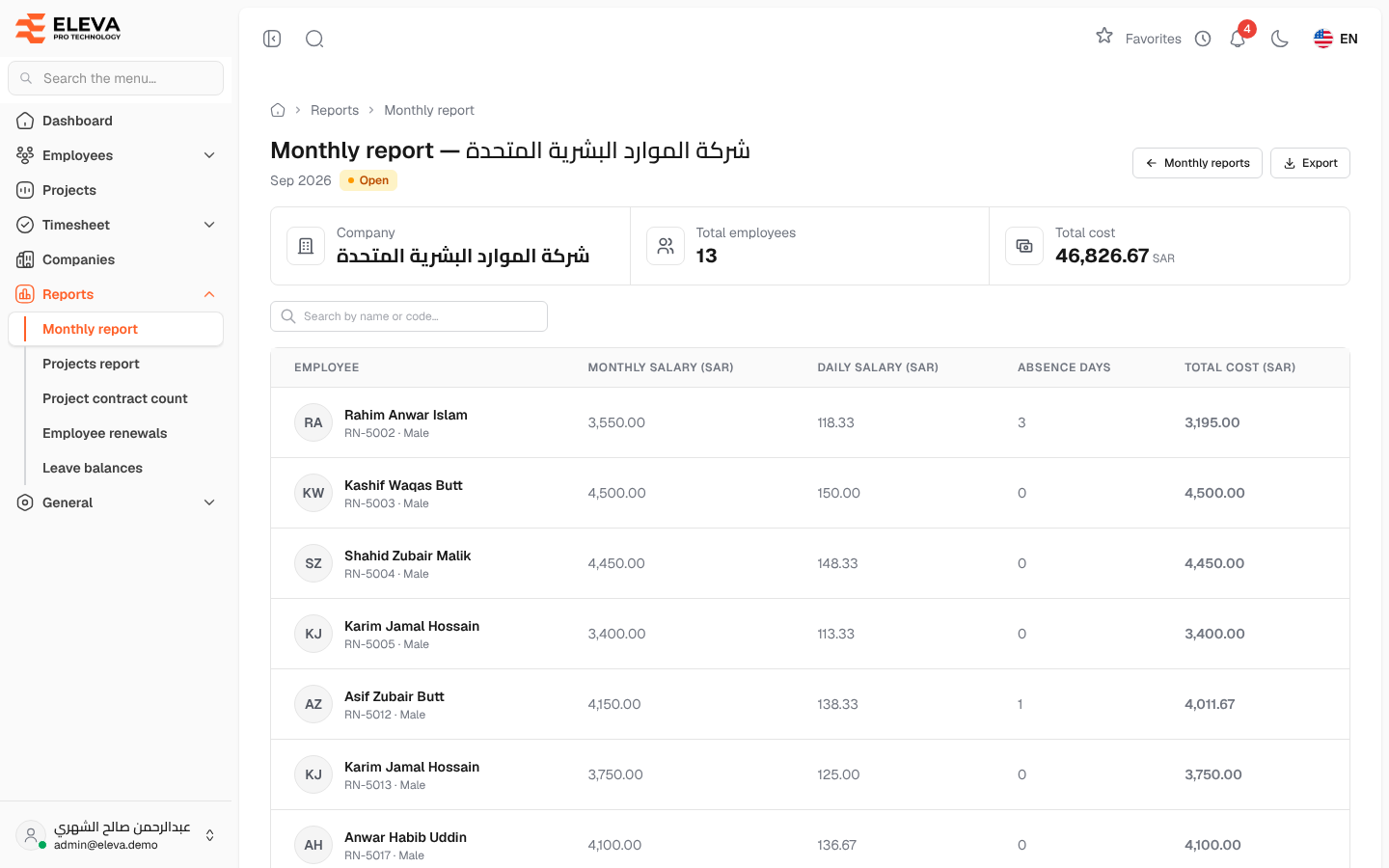Click the total cost money icon
This screenshot has width=1389, height=868.
coord(1024,246)
